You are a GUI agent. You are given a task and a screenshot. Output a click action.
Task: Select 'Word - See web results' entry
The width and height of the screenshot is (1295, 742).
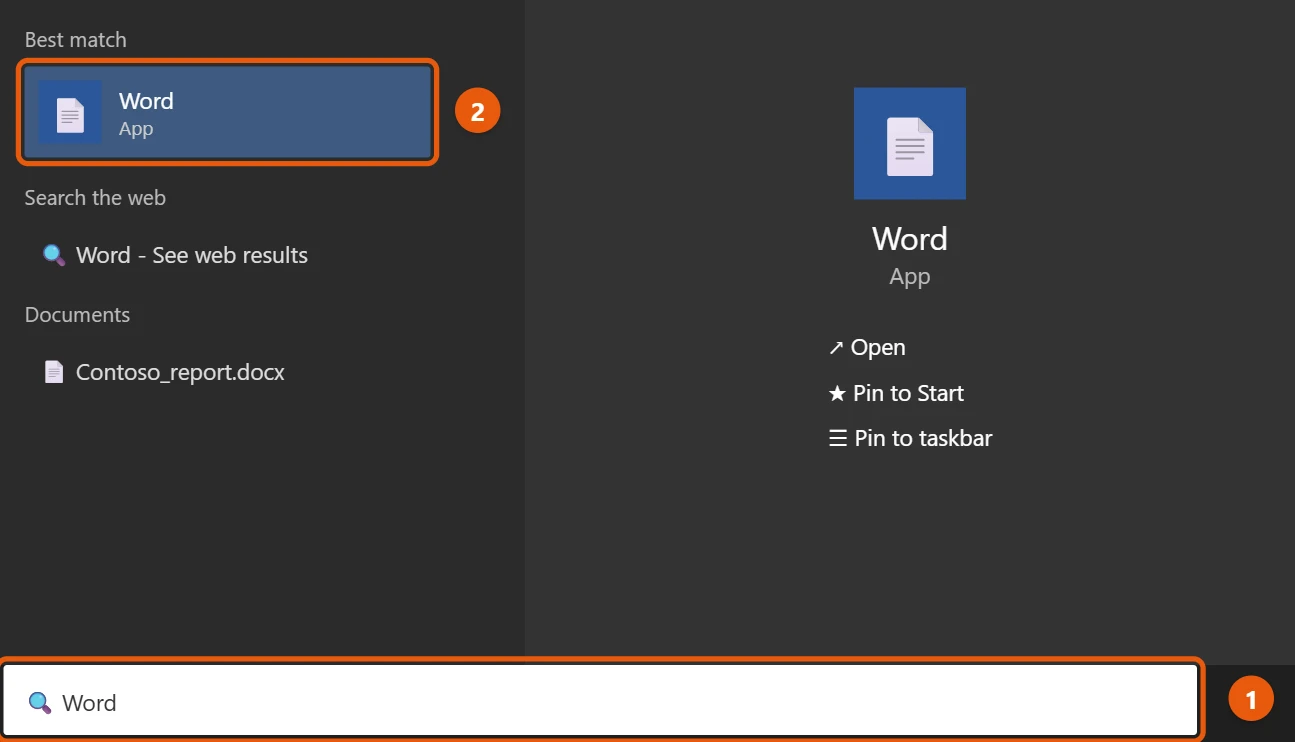point(192,255)
